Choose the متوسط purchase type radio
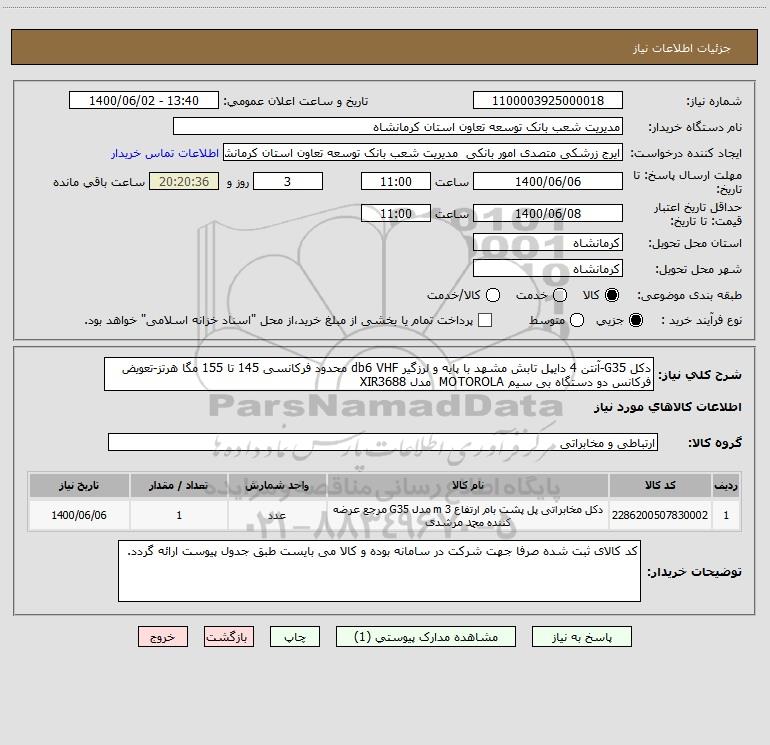The image size is (770, 745). 577,320
